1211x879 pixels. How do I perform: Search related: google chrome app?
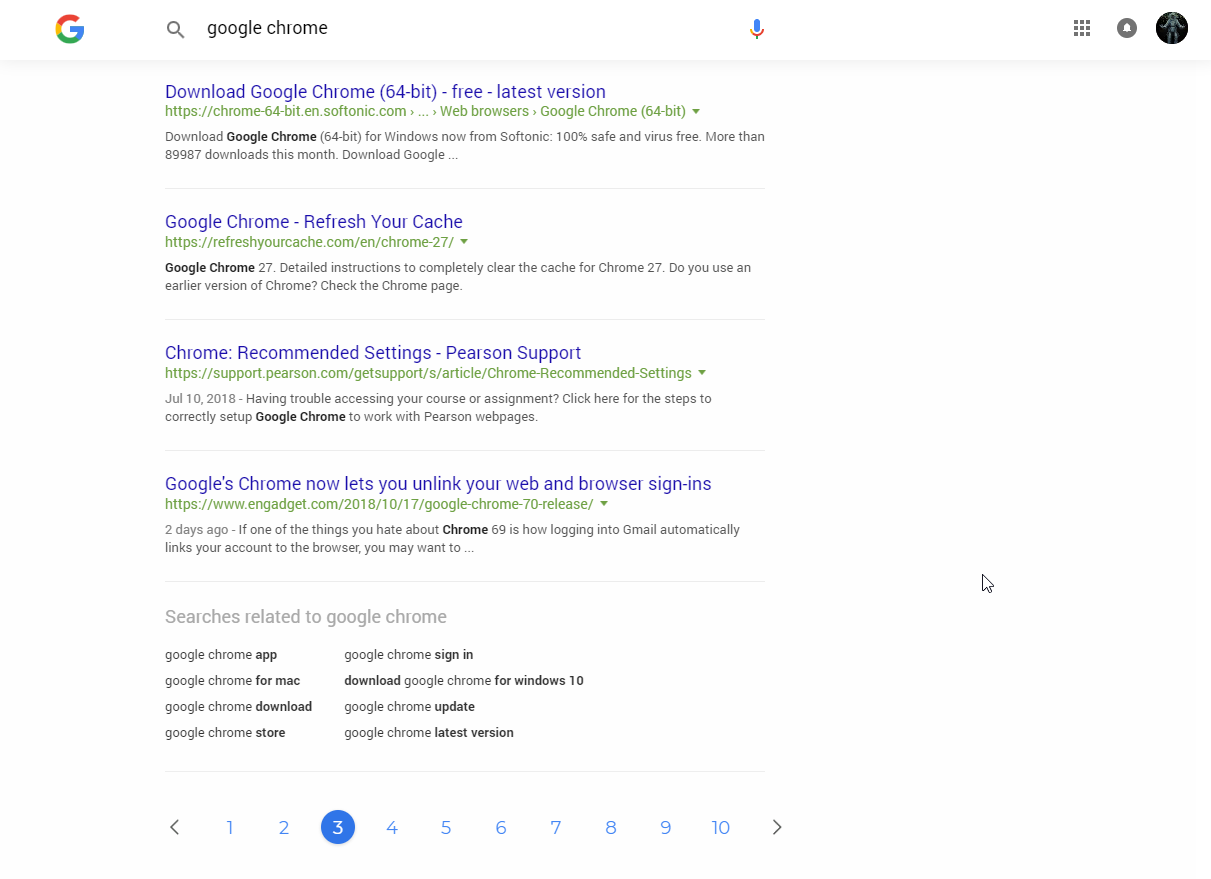coord(221,655)
